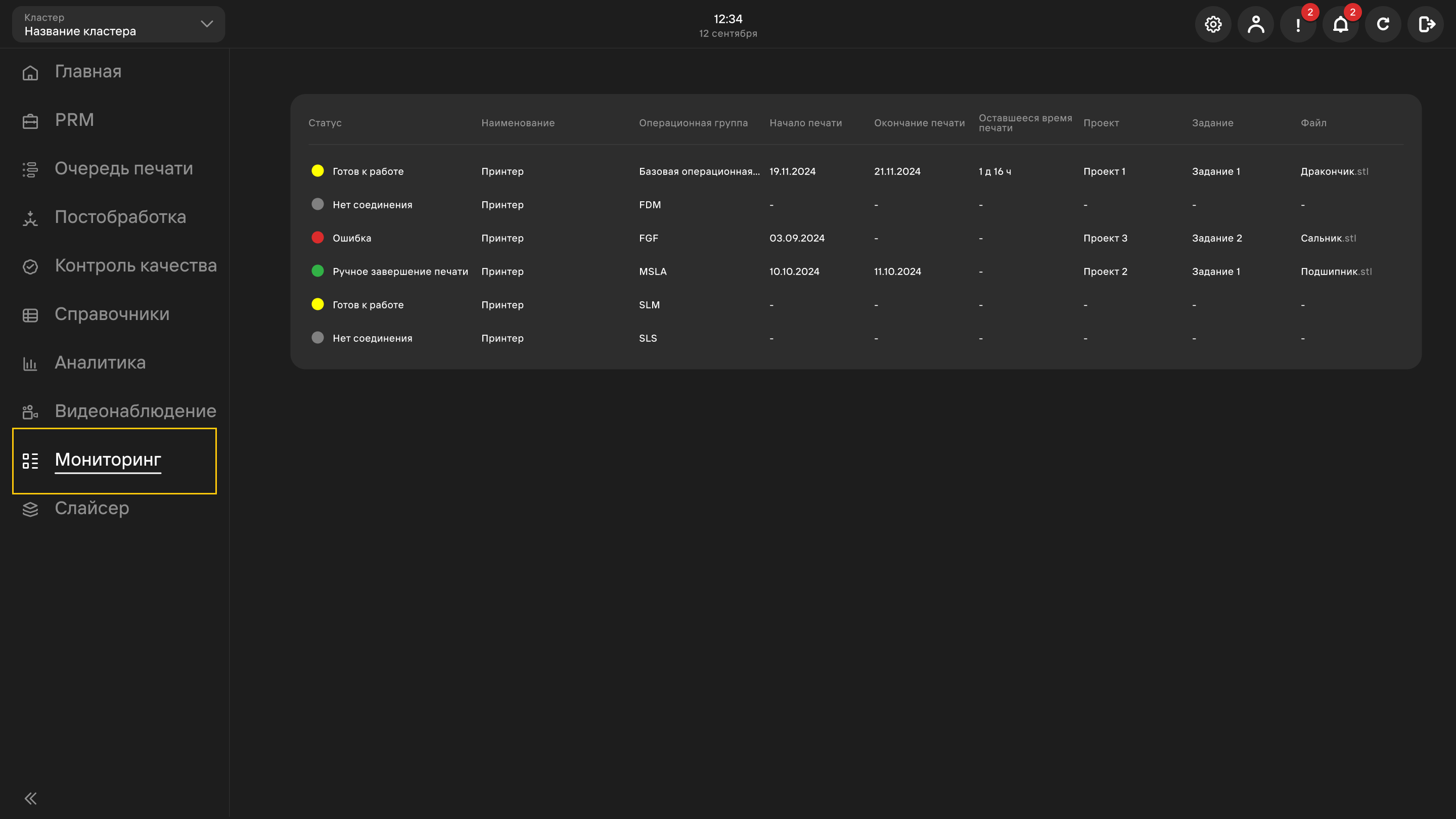Click red status dot of Ошибка row

coord(317,238)
